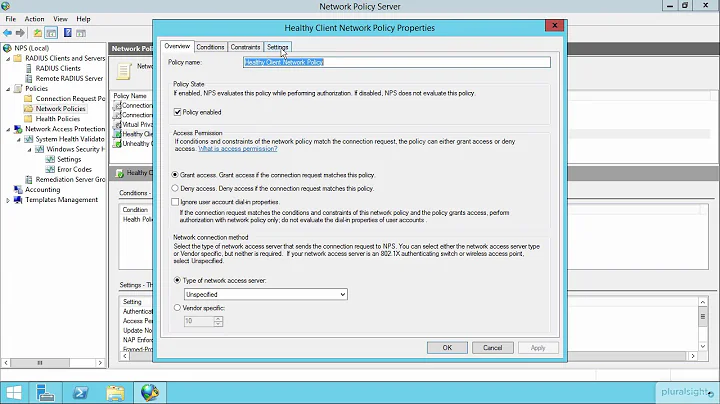720x404 pixels.
Task: Click the Up one level folder icon
Action: pos(38,33)
